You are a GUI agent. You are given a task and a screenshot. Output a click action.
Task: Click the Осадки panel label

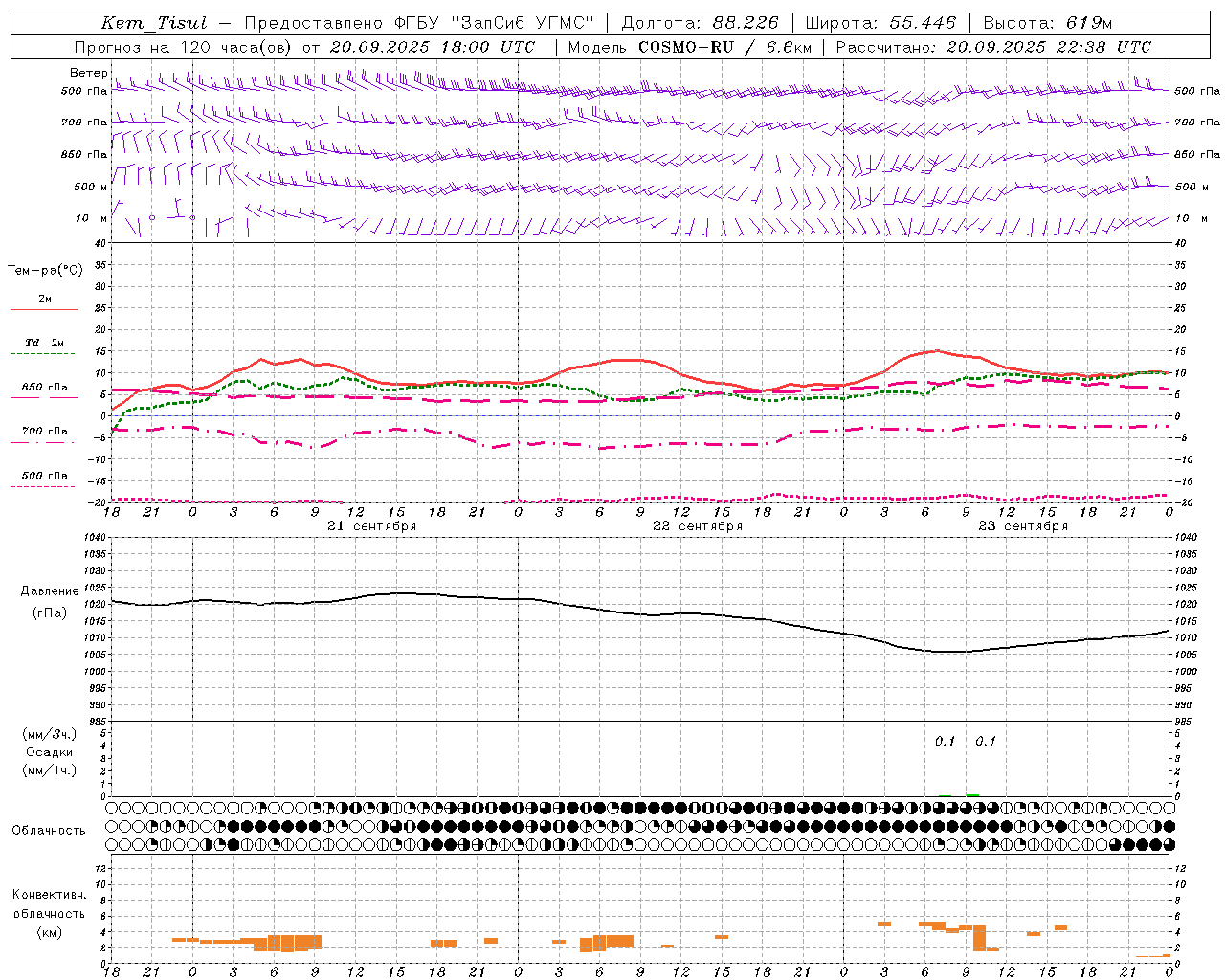50,752
